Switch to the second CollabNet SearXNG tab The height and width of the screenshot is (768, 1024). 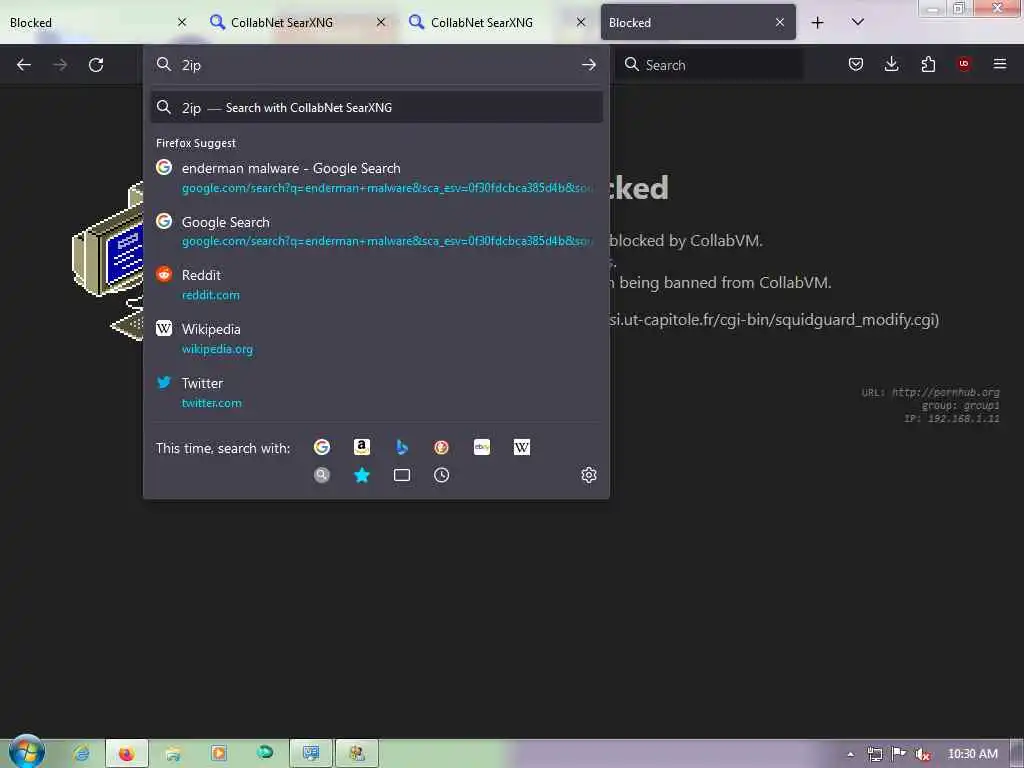click(297, 23)
